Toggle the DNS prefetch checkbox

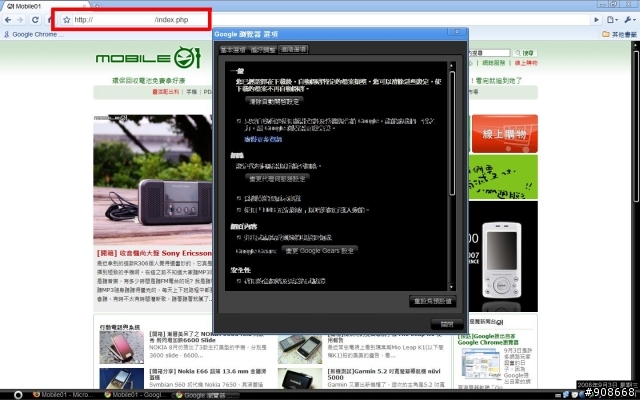click(239, 210)
